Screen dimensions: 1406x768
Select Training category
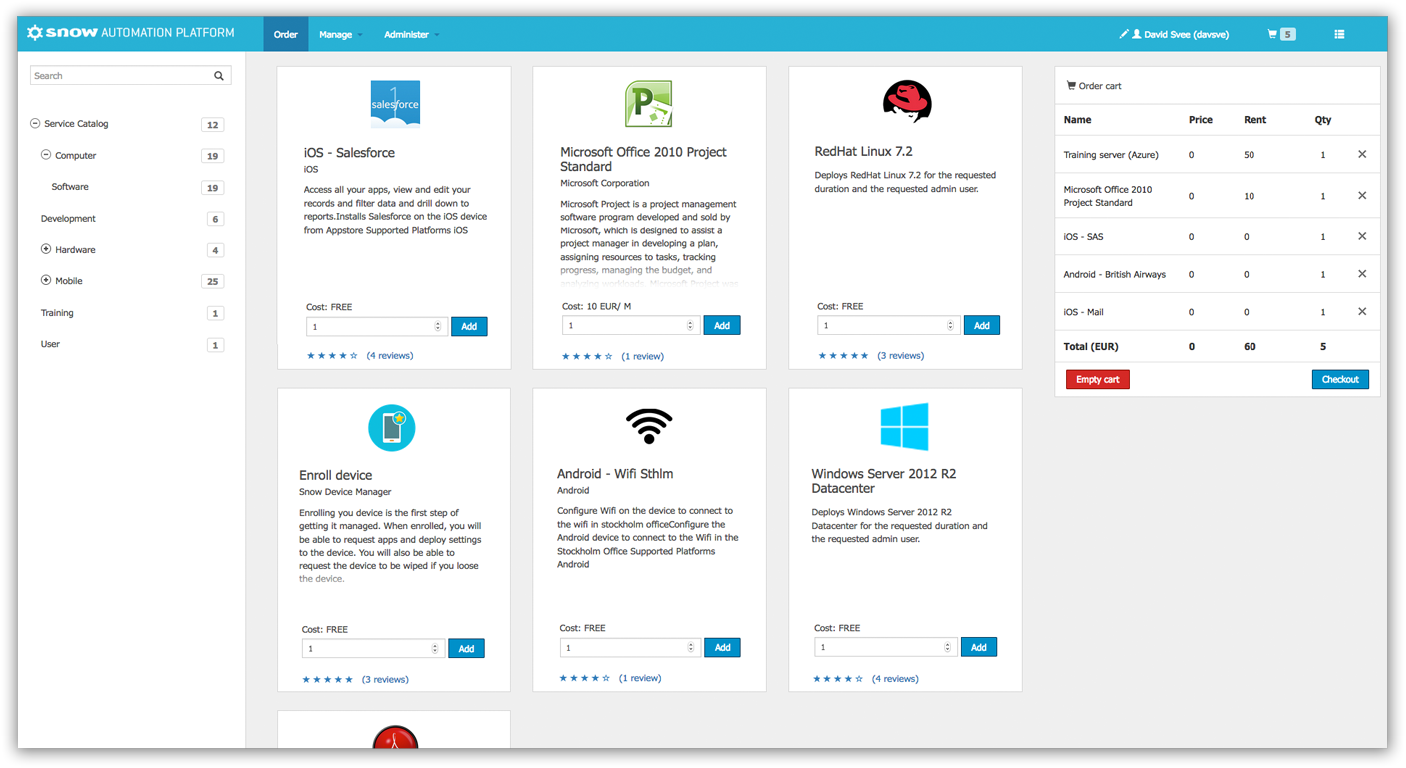[57, 313]
